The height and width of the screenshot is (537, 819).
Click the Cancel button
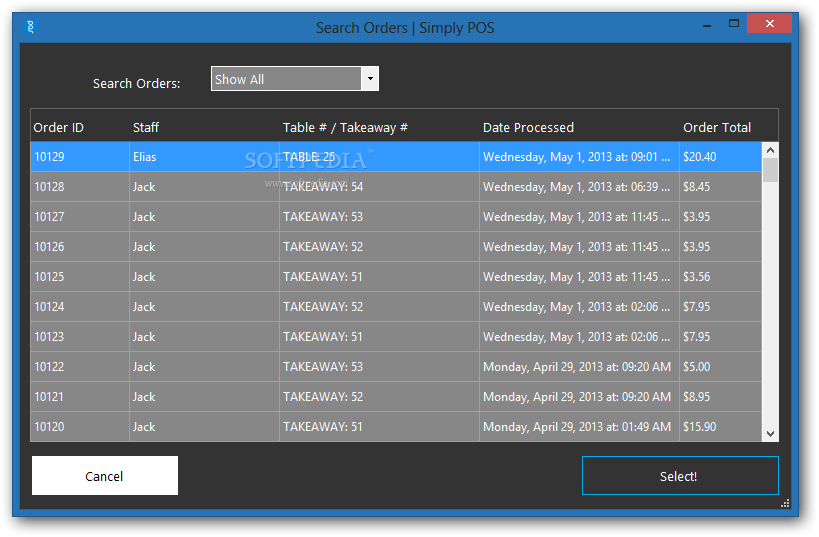click(104, 475)
